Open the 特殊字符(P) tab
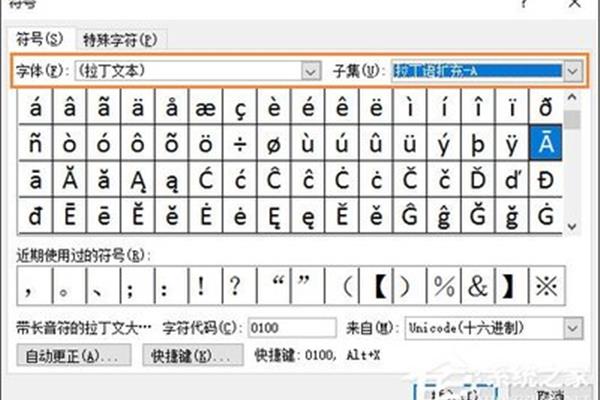 (x=120, y=39)
